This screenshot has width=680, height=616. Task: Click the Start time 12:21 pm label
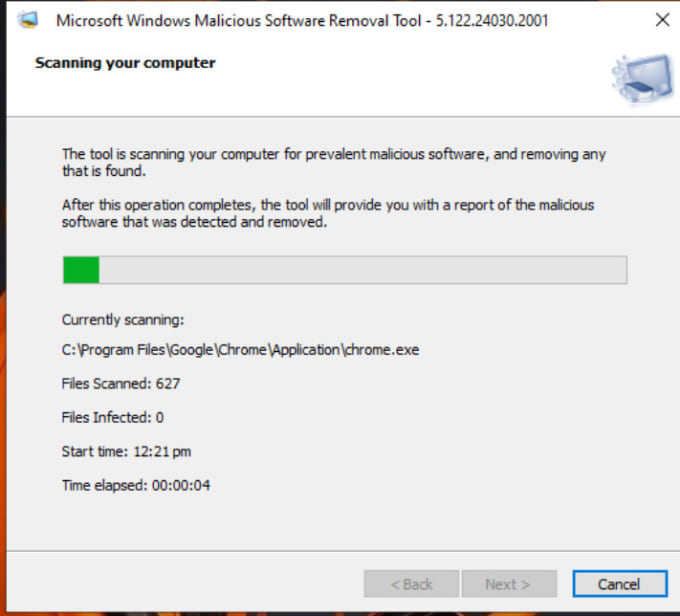coord(126,451)
